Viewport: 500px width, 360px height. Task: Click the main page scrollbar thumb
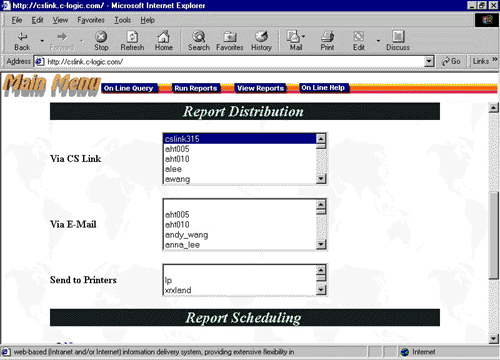pos(493,235)
